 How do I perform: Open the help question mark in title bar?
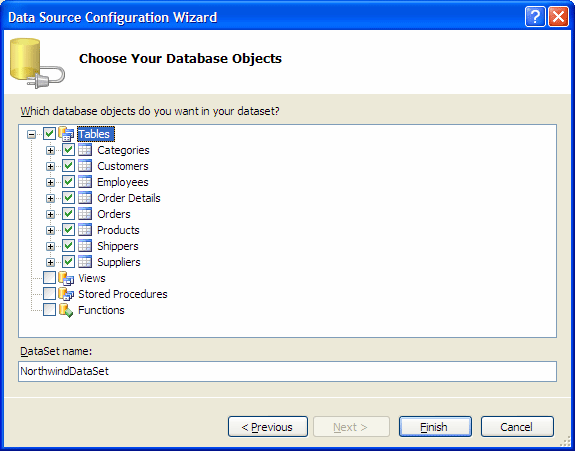click(x=535, y=17)
